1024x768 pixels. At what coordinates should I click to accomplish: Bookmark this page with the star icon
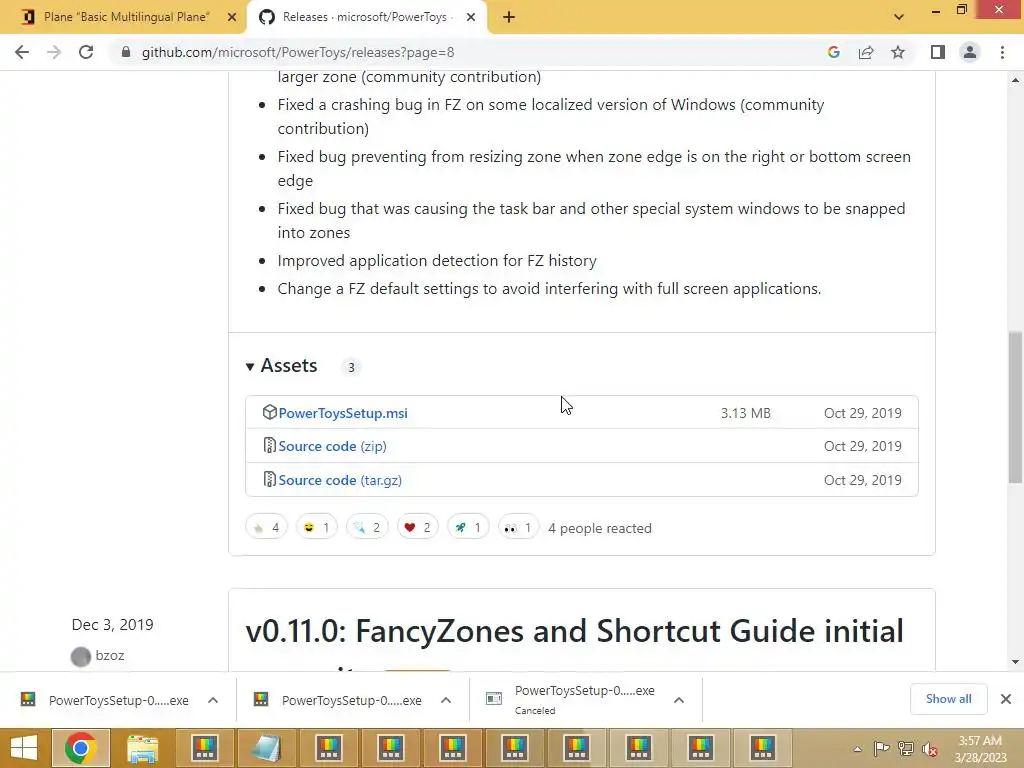898,52
